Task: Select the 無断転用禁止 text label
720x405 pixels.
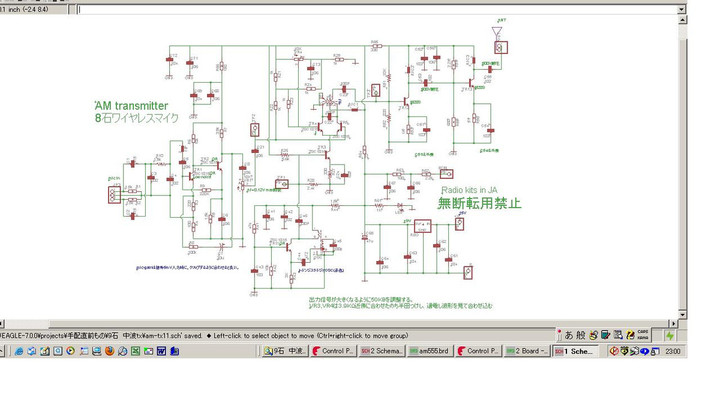Action: [478, 204]
